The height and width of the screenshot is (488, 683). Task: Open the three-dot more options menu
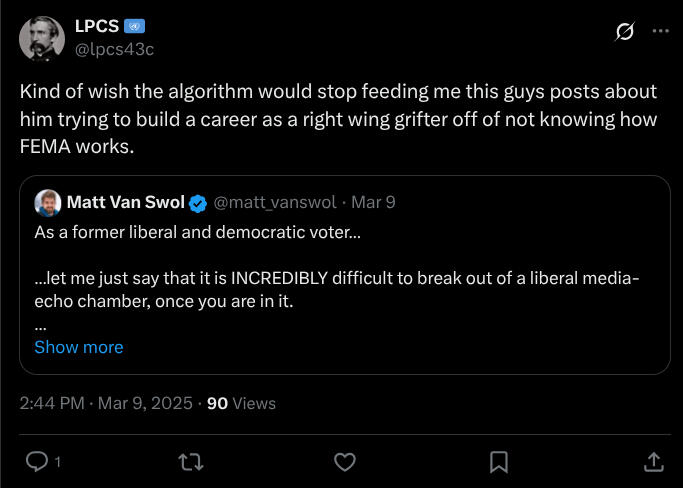(x=660, y=31)
